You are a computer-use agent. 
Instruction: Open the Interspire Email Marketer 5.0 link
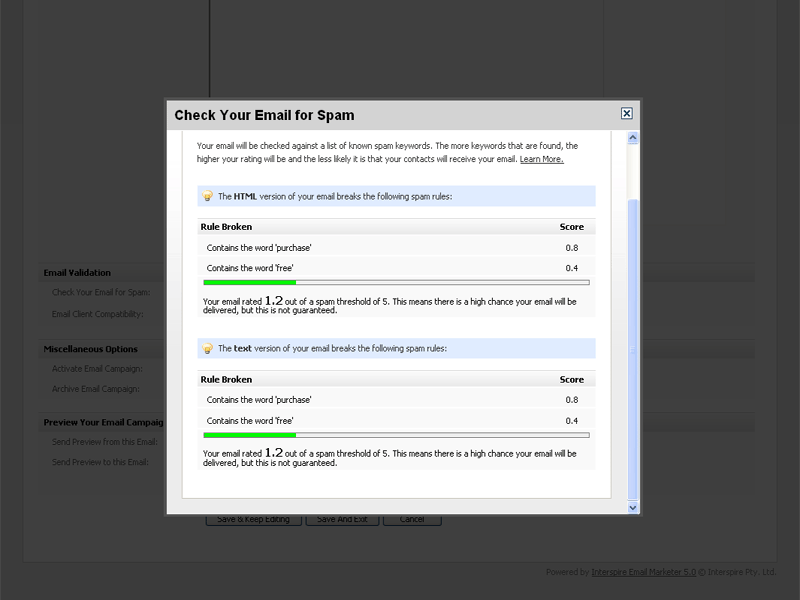pos(642,572)
